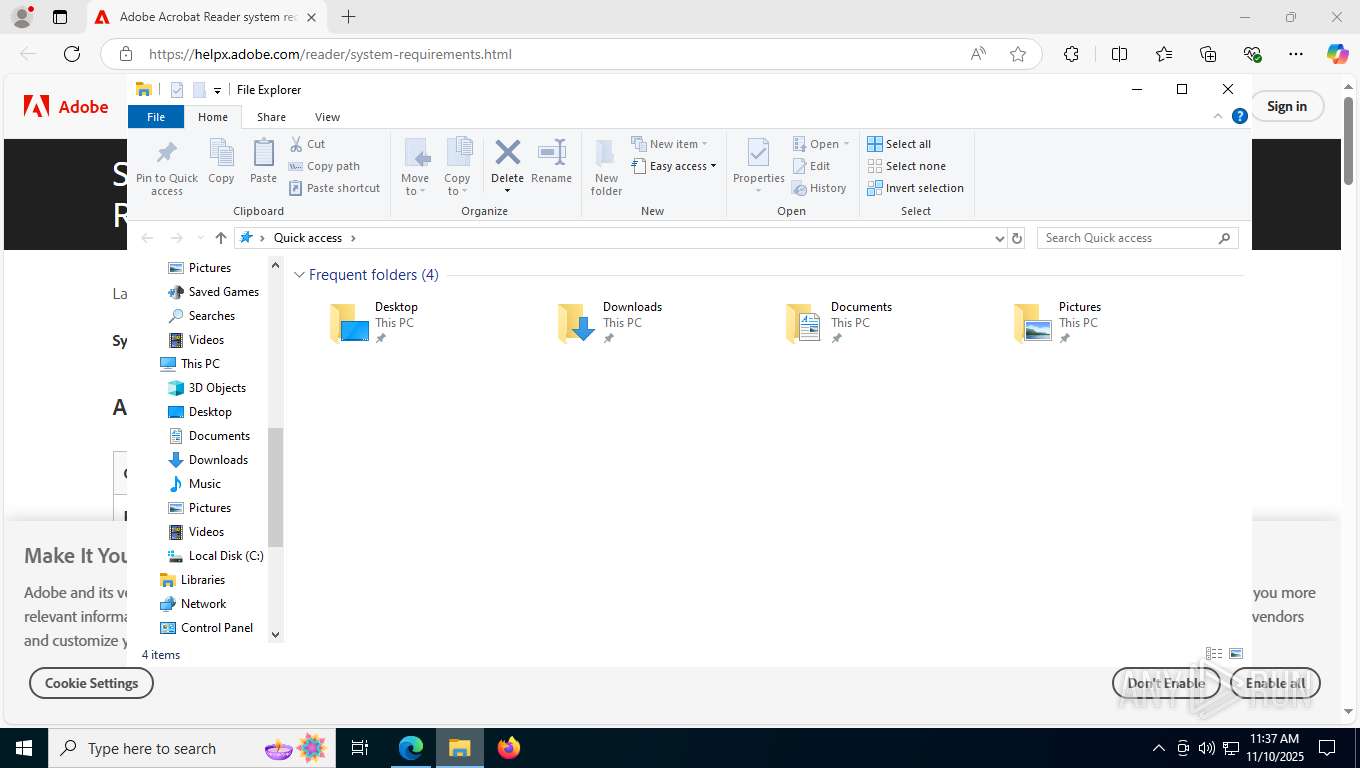Refresh the Quick access view

coord(1017,238)
